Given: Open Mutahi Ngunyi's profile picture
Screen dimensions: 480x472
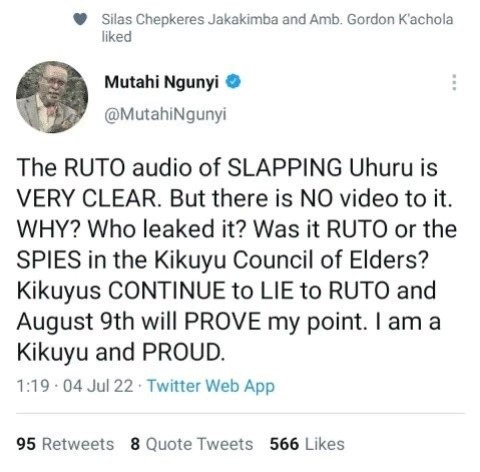Looking at the screenshot, I should pos(52,97).
